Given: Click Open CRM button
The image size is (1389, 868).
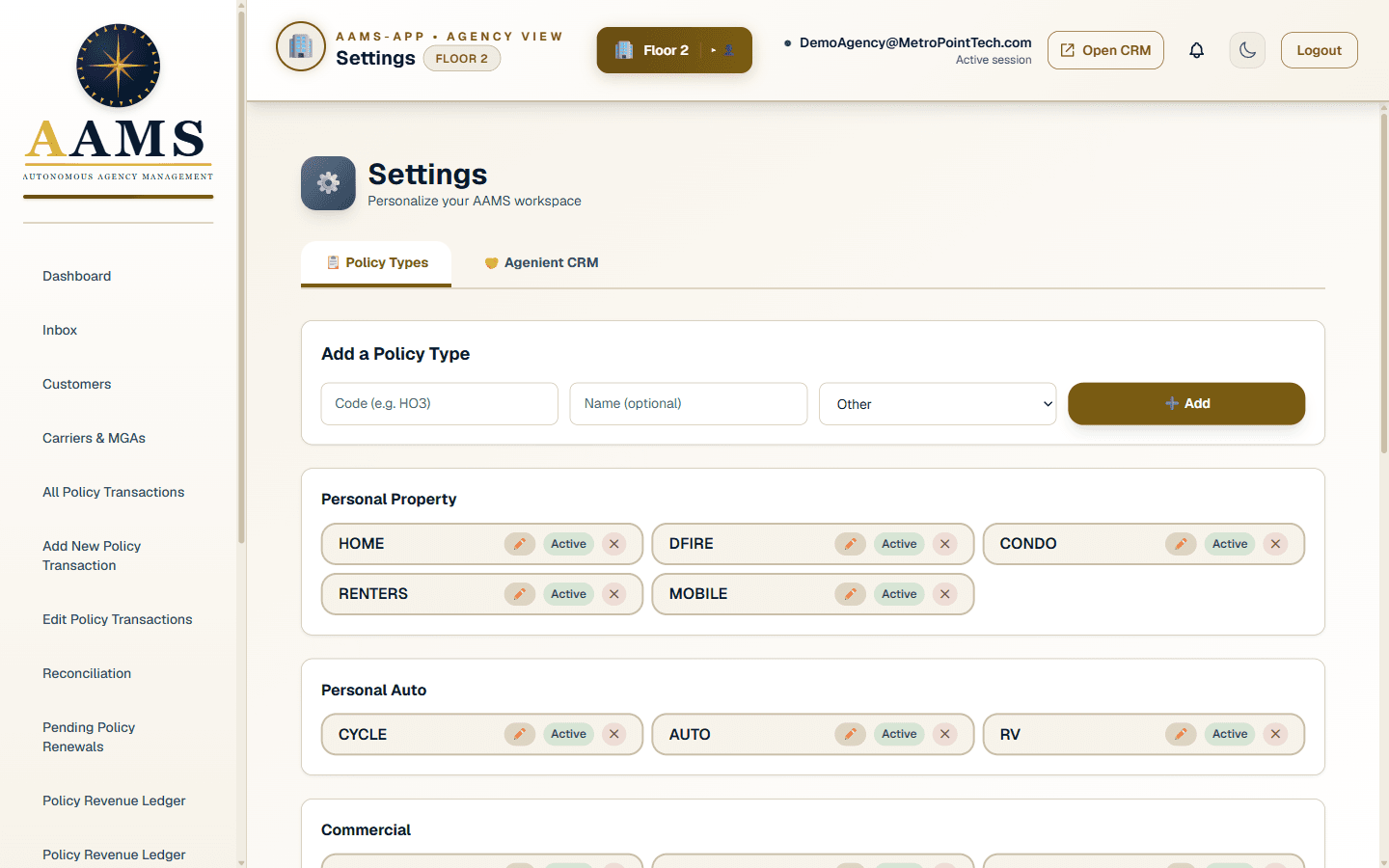Looking at the screenshot, I should 1105,50.
